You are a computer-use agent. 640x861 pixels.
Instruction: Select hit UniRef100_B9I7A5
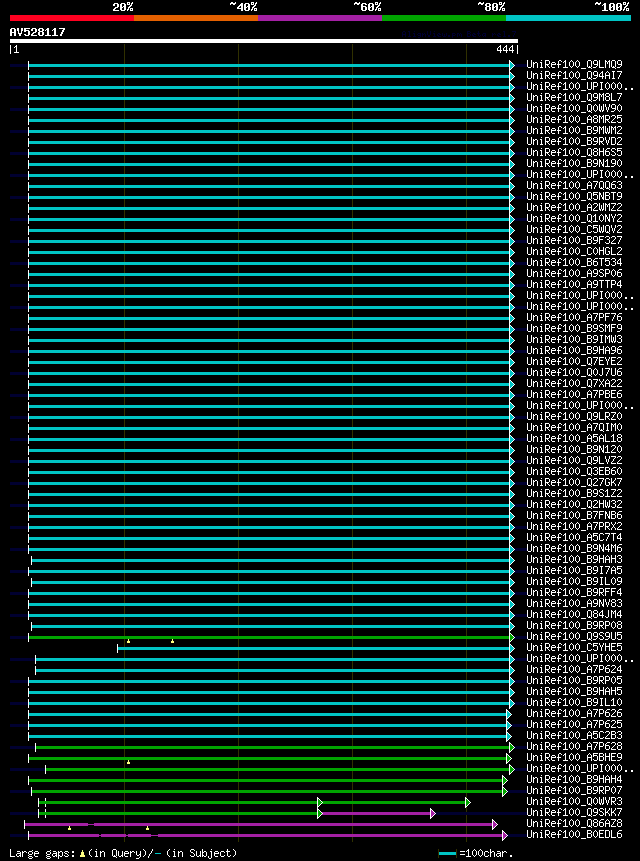point(574,571)
